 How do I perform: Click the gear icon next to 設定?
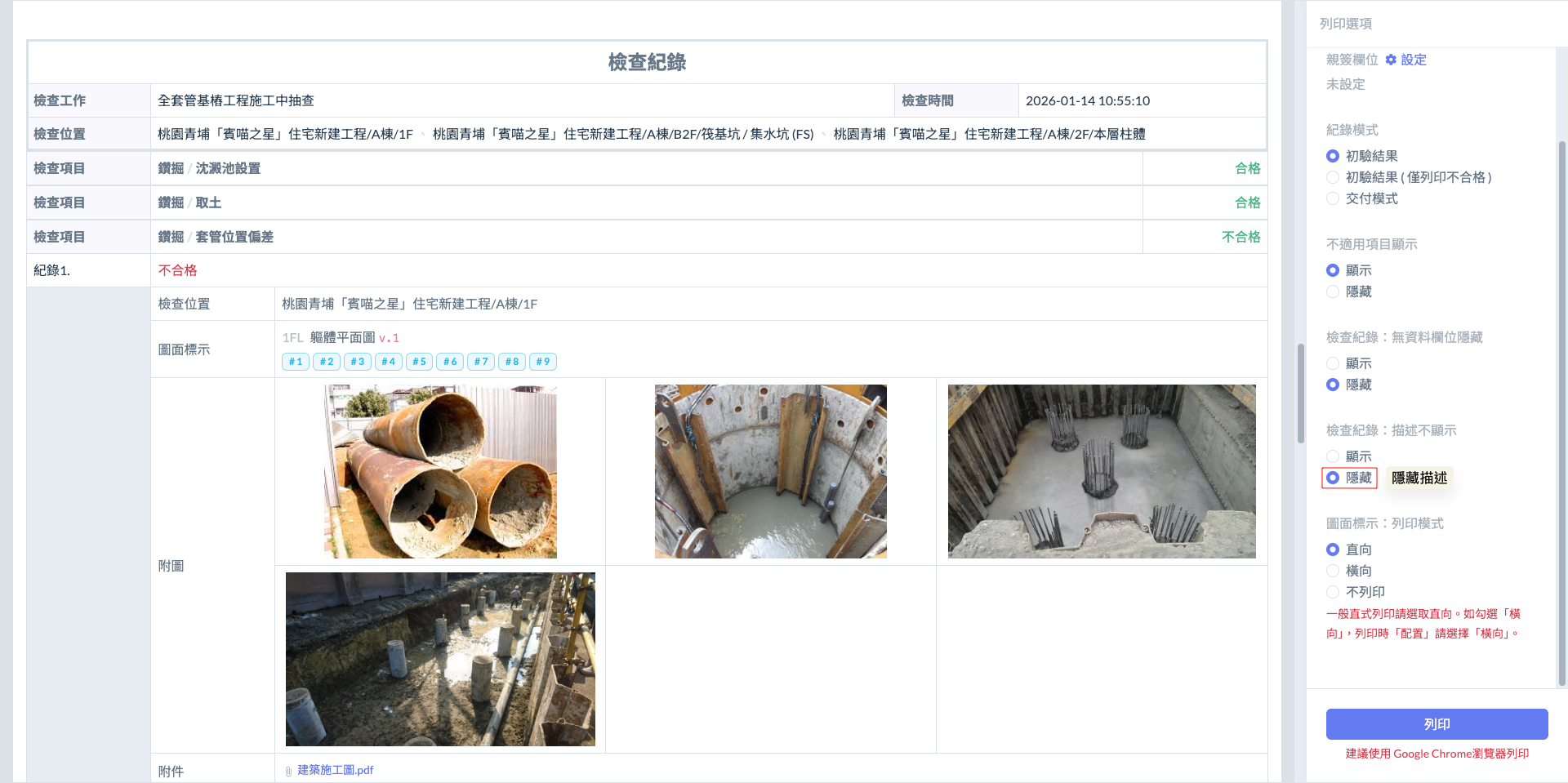coord(1391,60)
